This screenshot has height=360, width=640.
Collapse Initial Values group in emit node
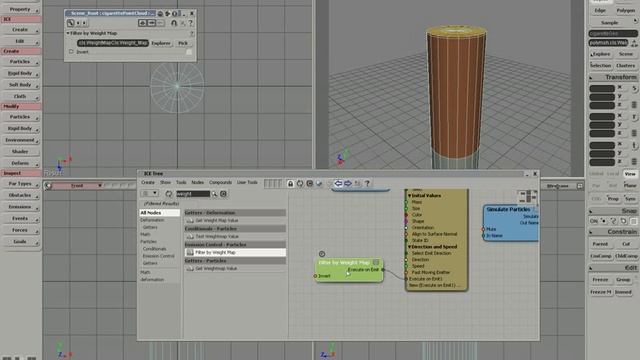coord(409,196)
